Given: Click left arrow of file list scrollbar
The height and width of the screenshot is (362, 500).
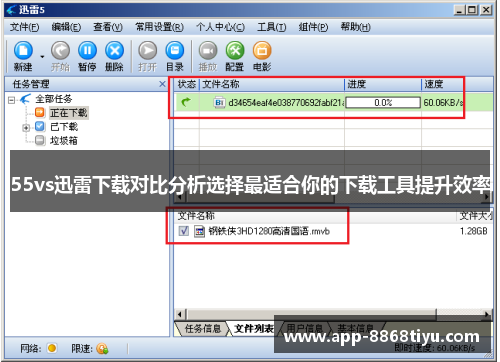Looking at the screenshot, I should [x=180, y=314].
